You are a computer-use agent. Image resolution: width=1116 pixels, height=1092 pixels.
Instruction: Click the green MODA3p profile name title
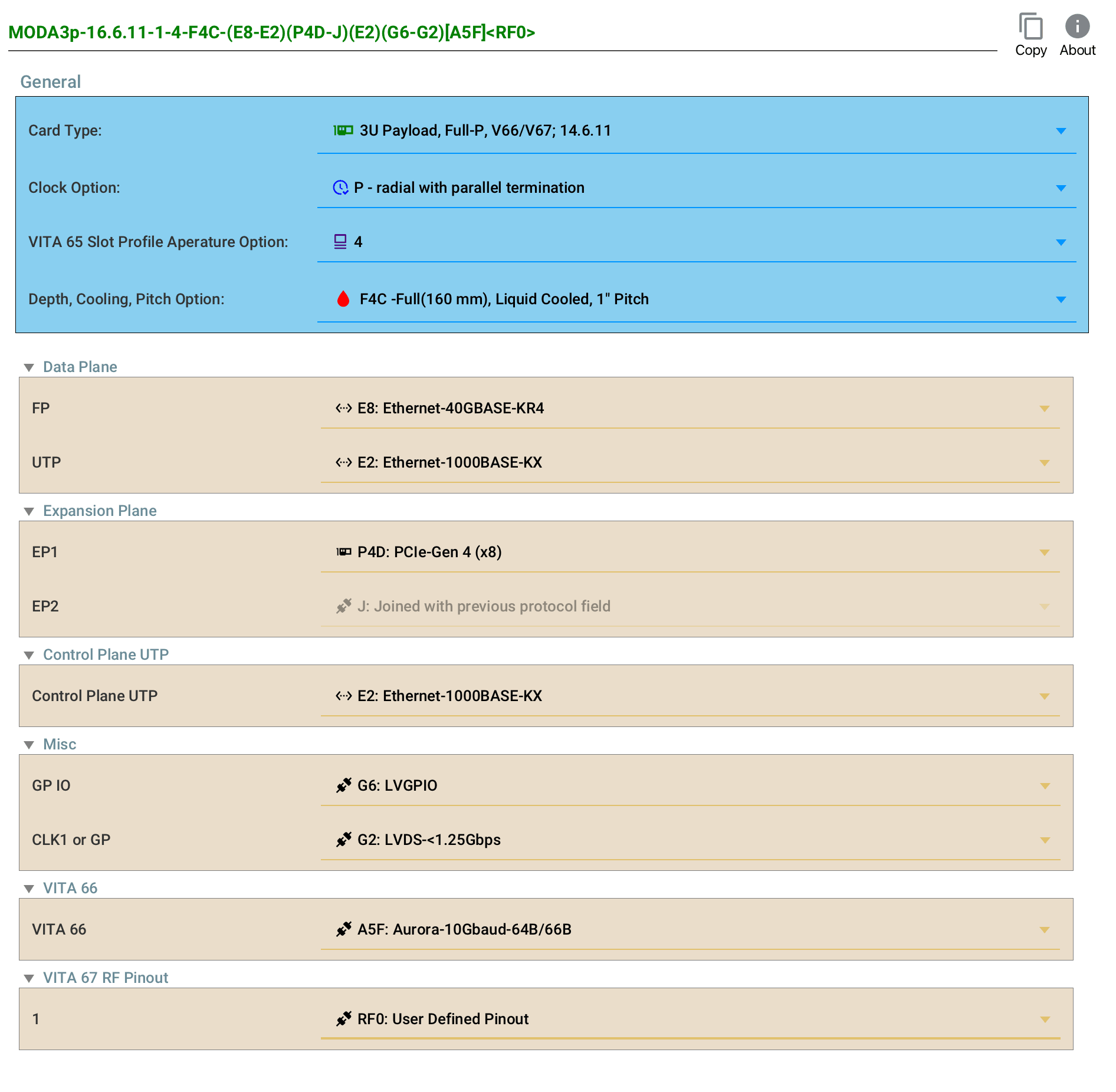(x=272, y=32)
